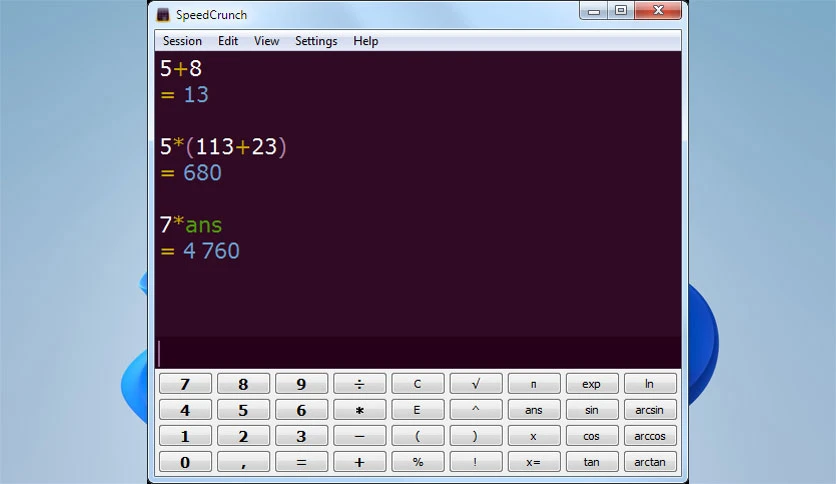Click the 4 key on keypad

pos(185,410)
